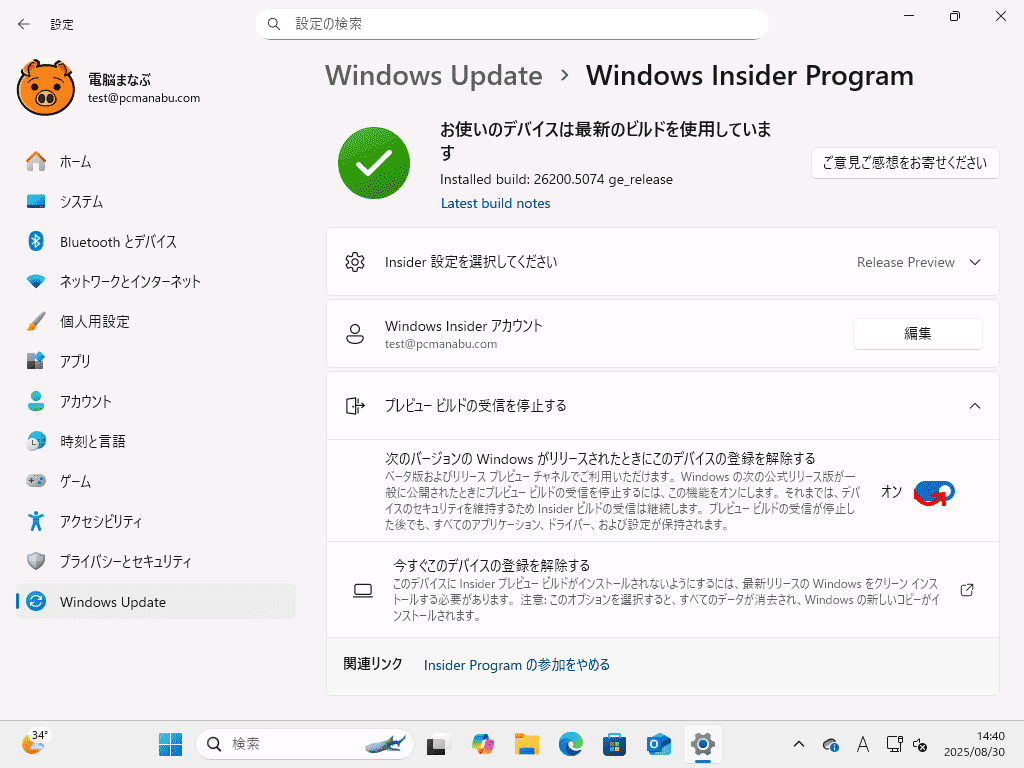Open Task View on the taskbar
This screenshot has width=1024, height=768.
(438, 744)
